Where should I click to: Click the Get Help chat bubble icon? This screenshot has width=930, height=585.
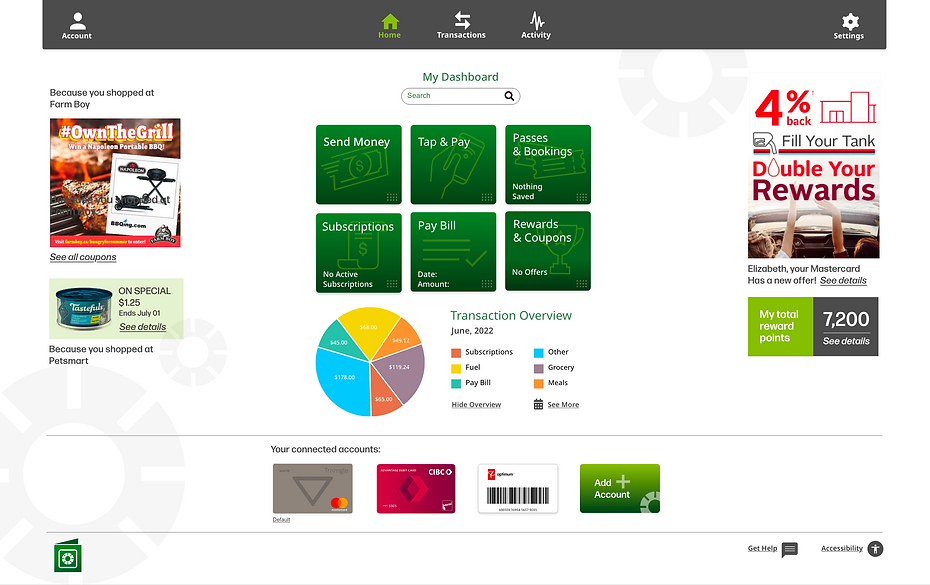tap(789, 550)
